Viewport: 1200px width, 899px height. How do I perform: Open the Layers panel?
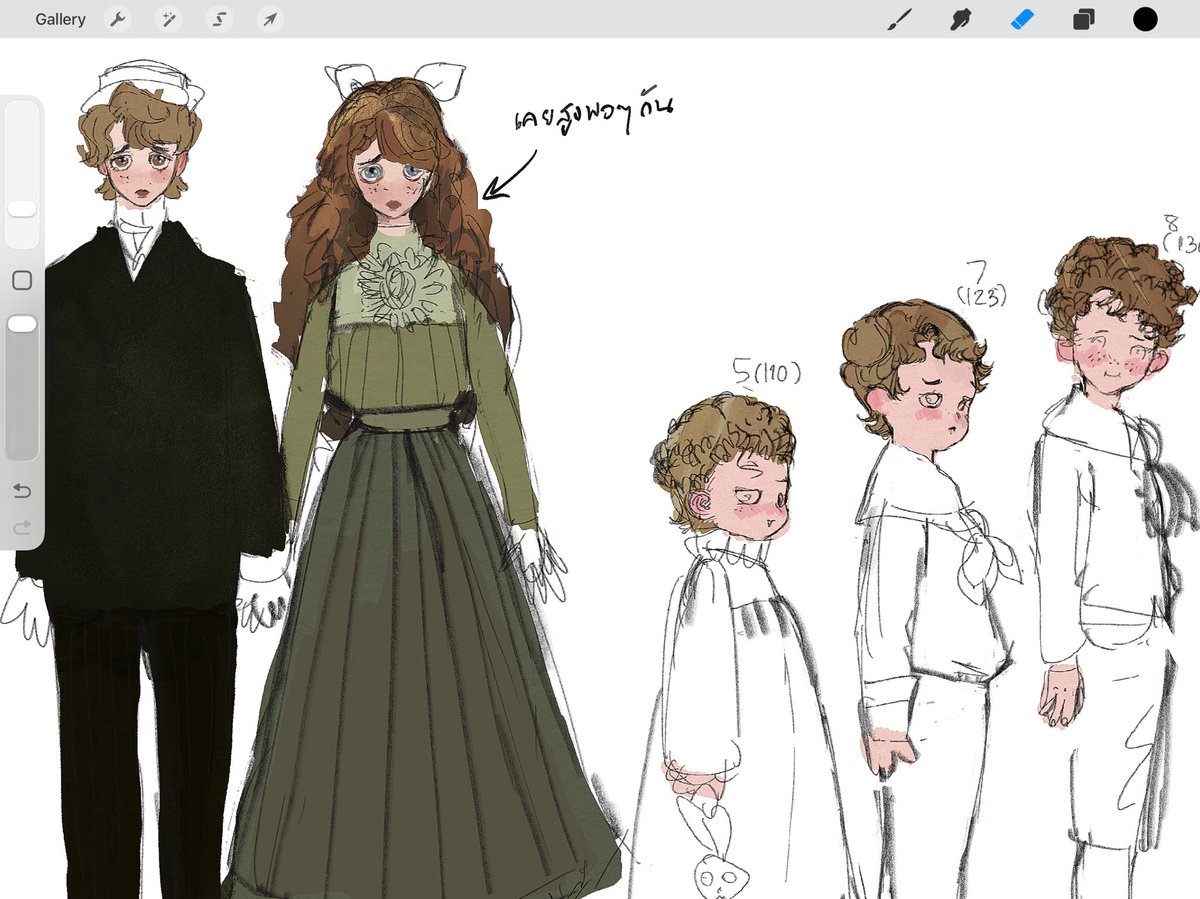coord(1083,19)
